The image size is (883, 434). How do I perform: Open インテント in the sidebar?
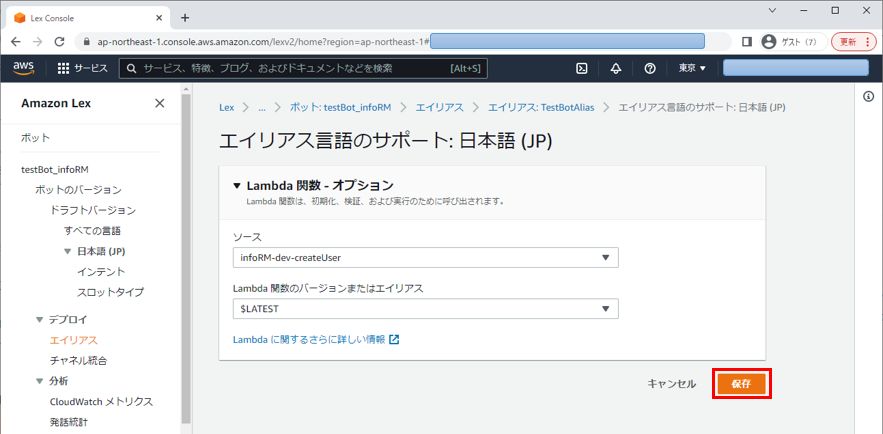101,272
